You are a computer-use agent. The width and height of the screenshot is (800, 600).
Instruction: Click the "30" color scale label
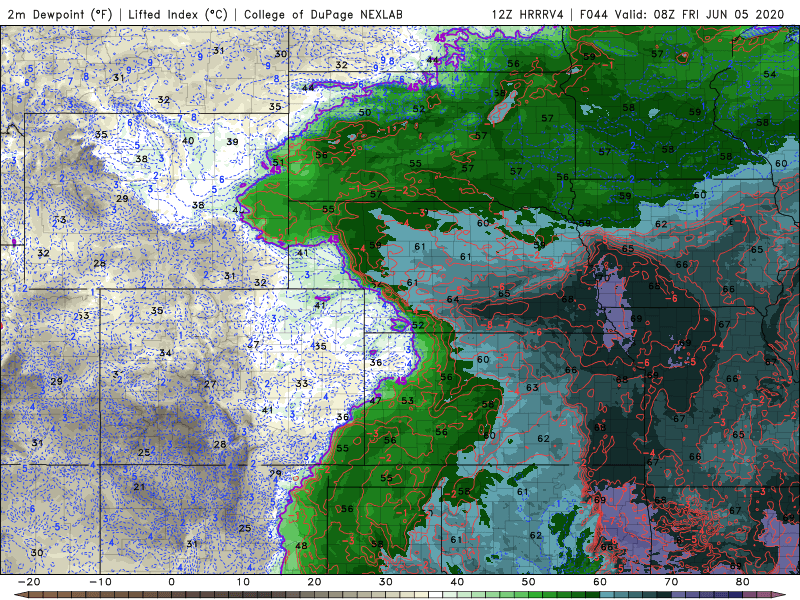[x=386, y=582]
